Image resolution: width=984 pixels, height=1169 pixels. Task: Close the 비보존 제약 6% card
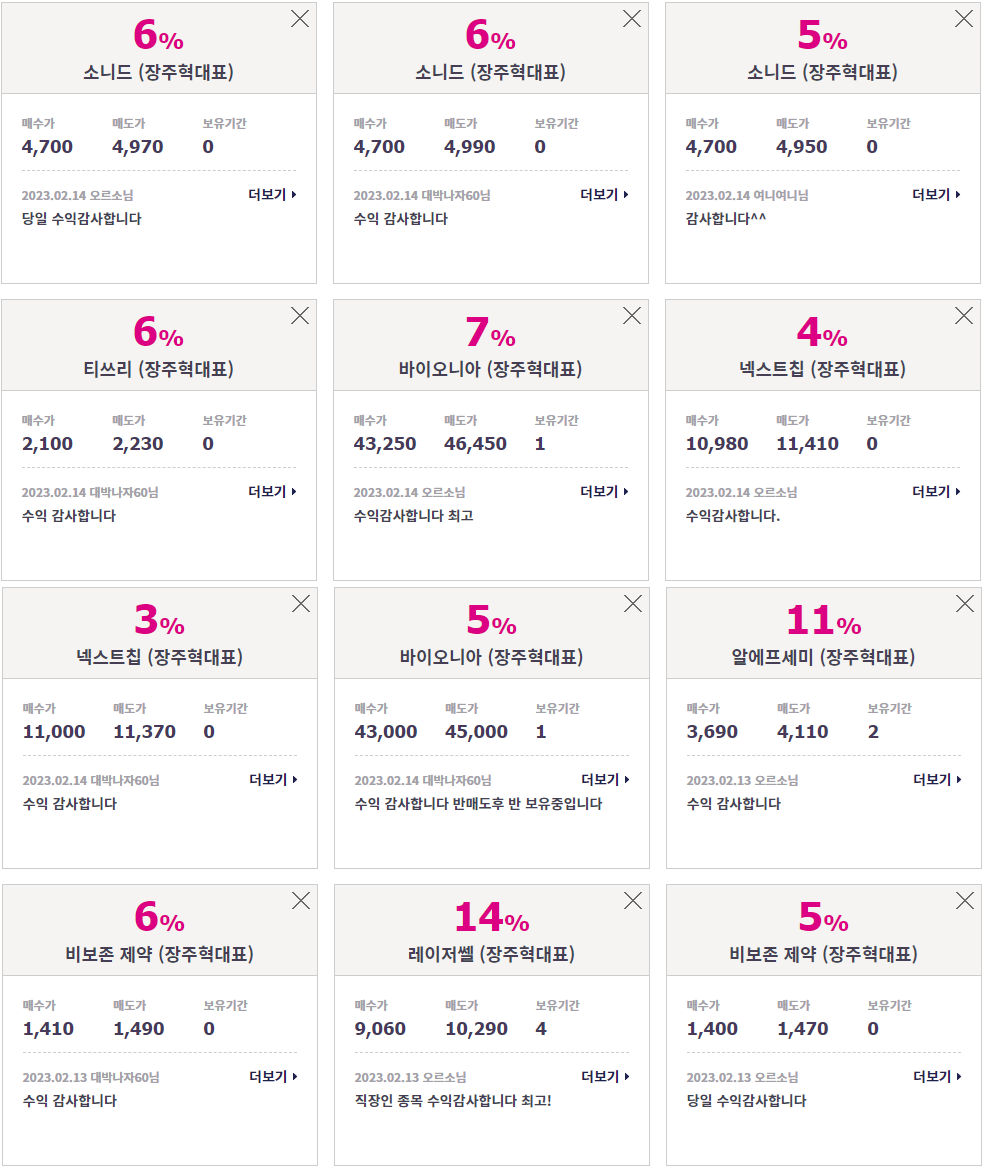[301, 901]
